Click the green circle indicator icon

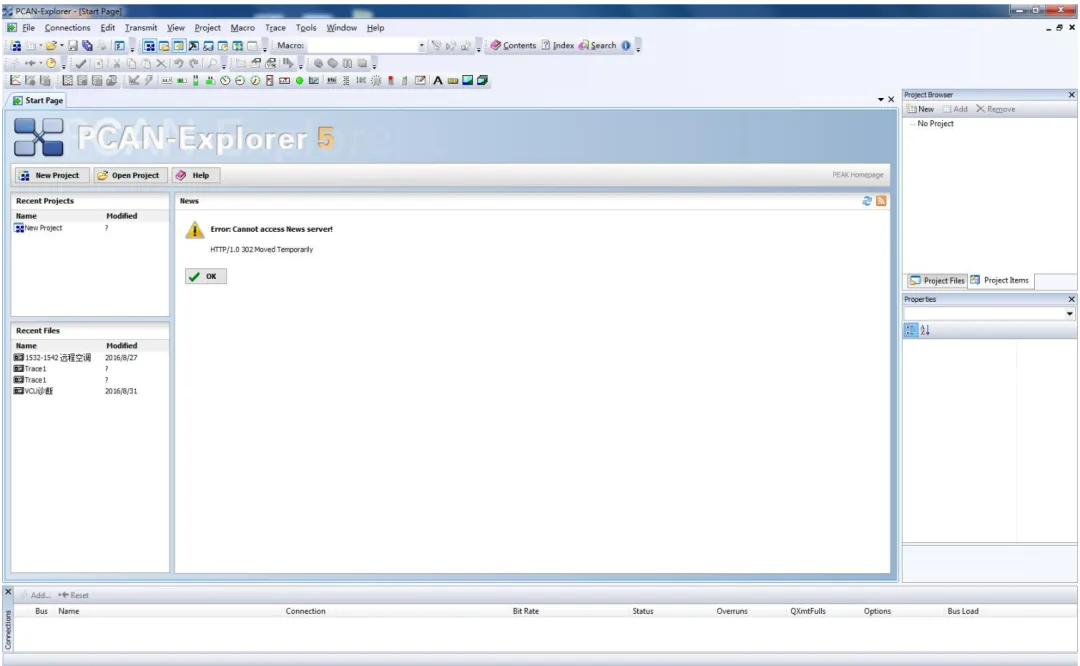[x=300, y=81]
